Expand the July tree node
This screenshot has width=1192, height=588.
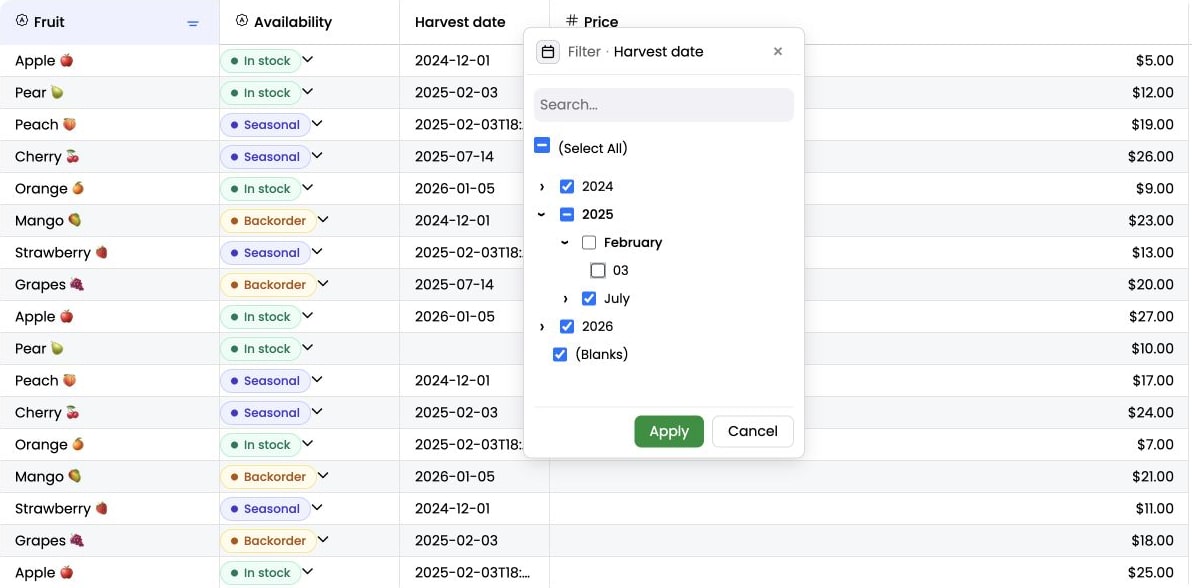tap(565, 299)
